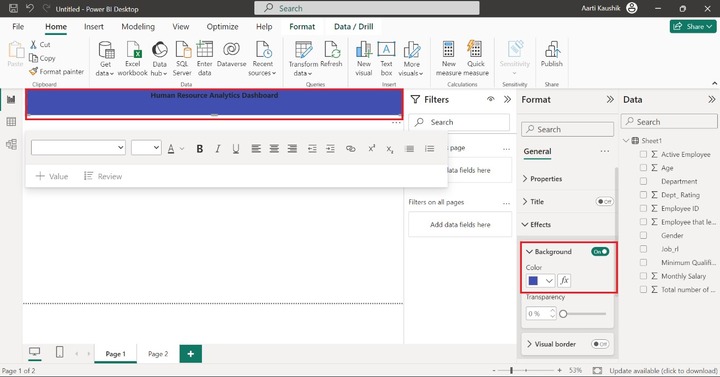Collapse the Sheet1 table tree
The image size is (720, 377).
coord(626,141)
